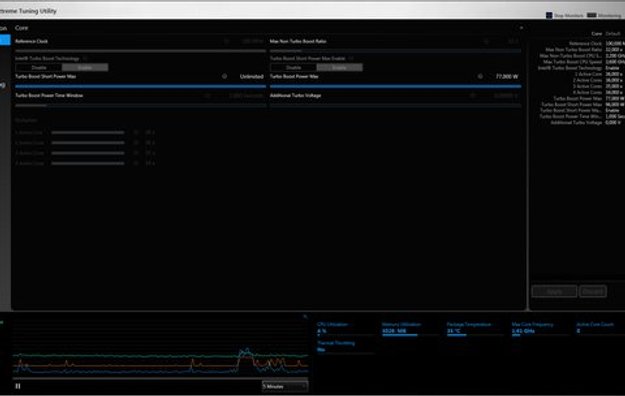625x396 pixels.
Task: Adjust the Reference Clock slider
Action: pyautogui.click(x=140, y=51)
